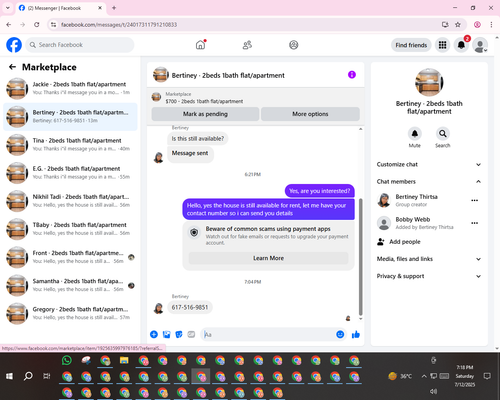The width and height of the screenshot is (500, 400).
Task: Open Bertiney conversation in list
Action: 70,117
